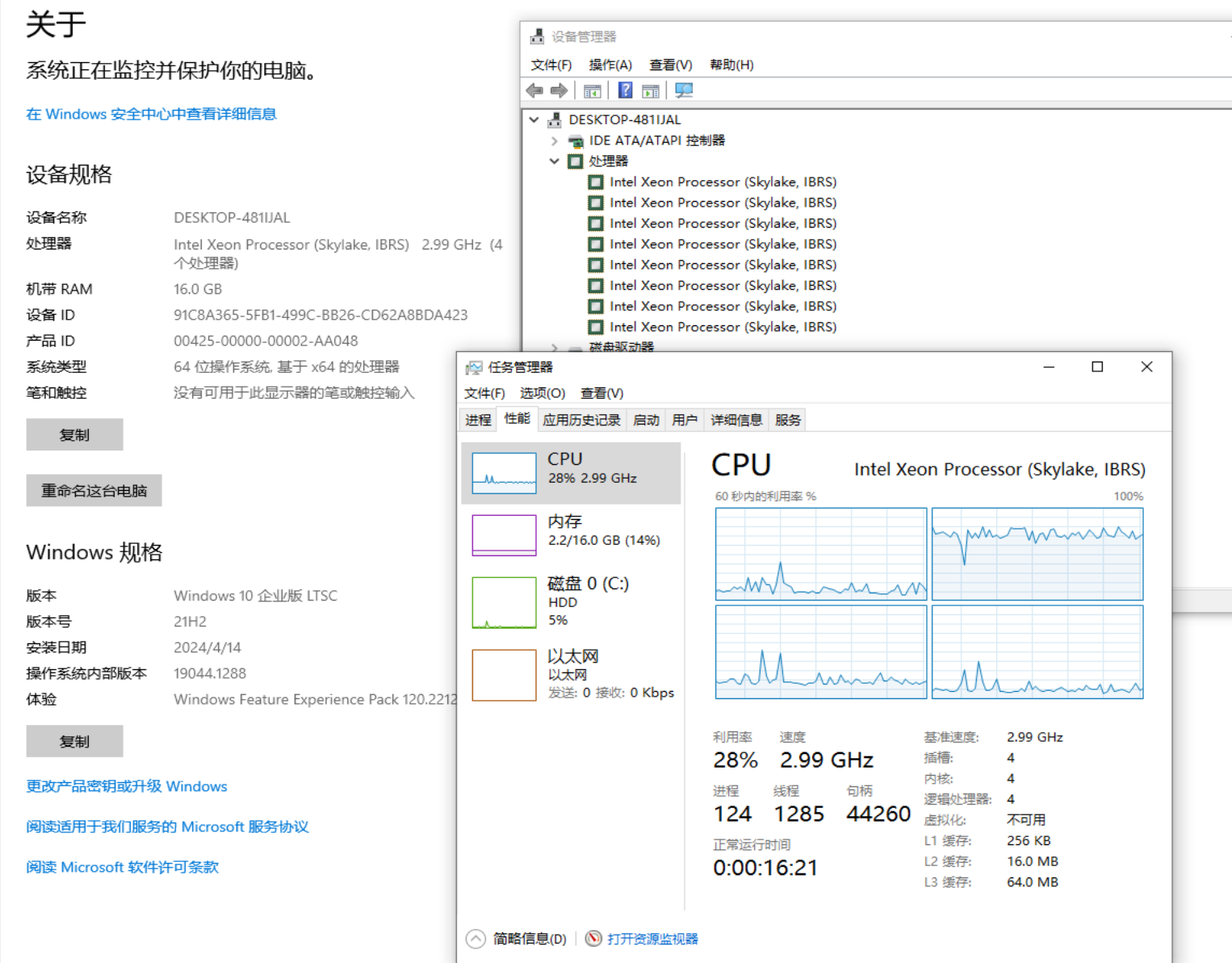Toggle the show/hide console tree icon
Viewport: 1232px width, 963px height.
pyautogui.click(x=592, y=91)
